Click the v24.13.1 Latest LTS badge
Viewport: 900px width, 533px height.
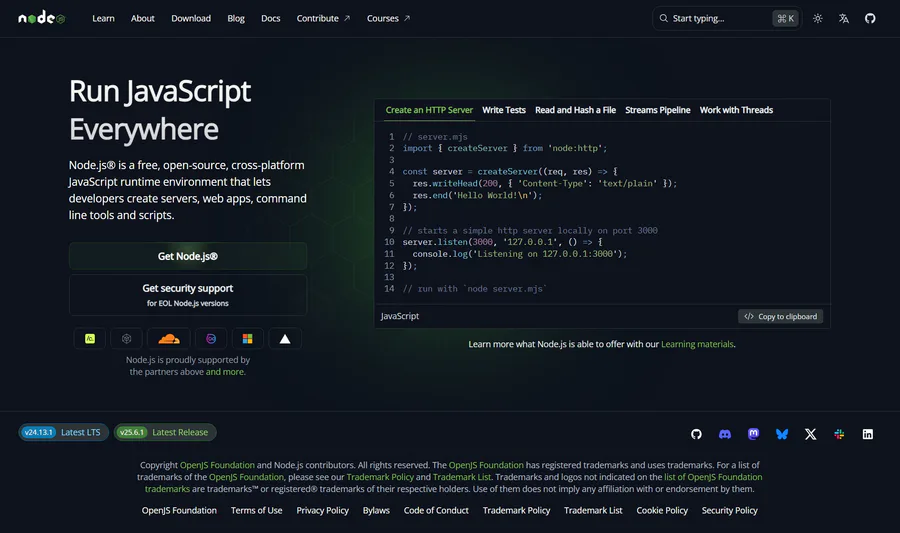(x=63, y=433)
